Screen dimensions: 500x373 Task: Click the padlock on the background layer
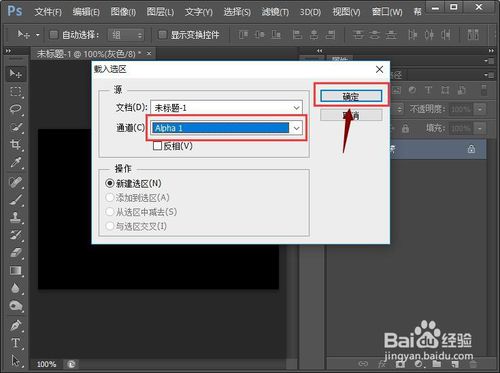(471, 149)
